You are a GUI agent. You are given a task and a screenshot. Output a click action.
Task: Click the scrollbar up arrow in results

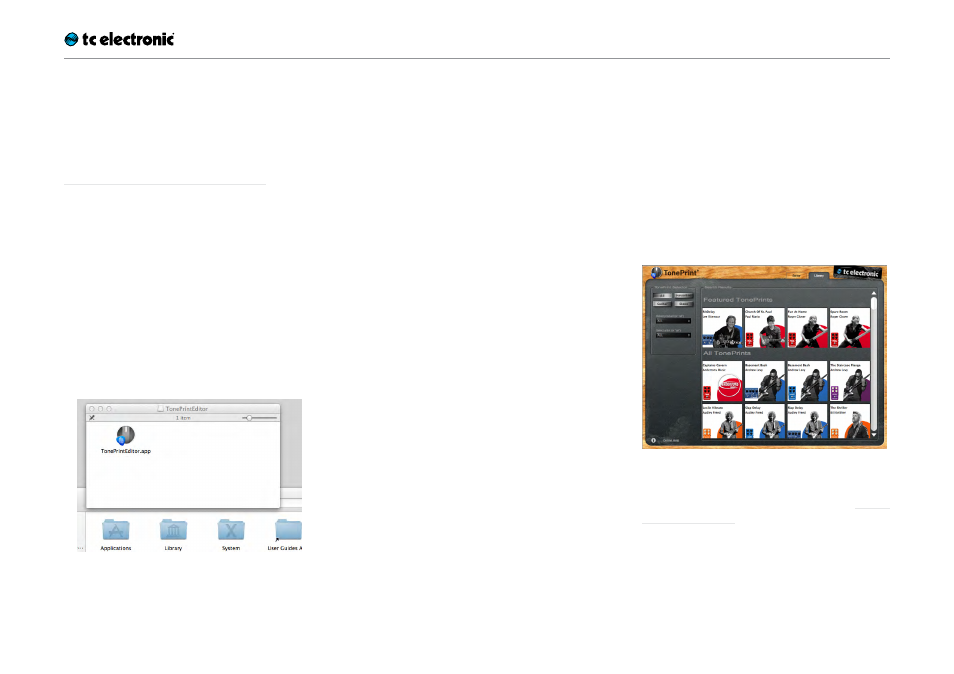(x=874, y=293)
